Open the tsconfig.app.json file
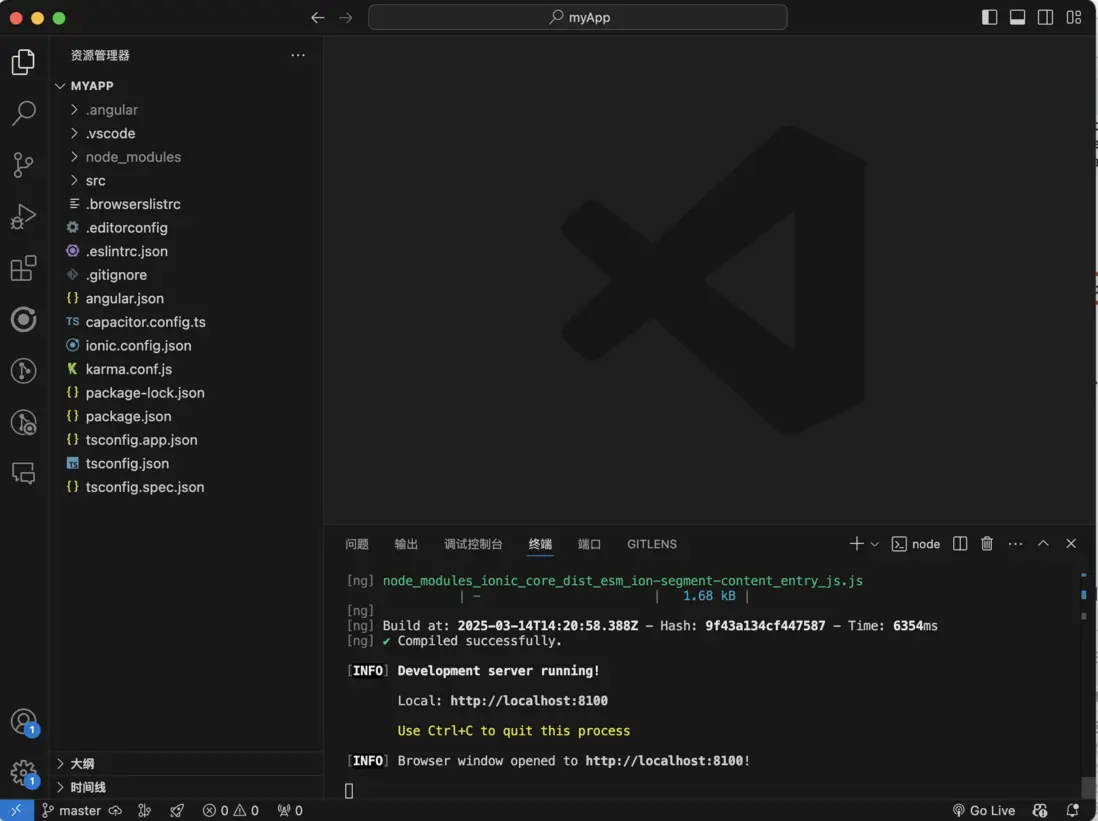Viewport: 1098px width, 821px height. tap(187, 440)
